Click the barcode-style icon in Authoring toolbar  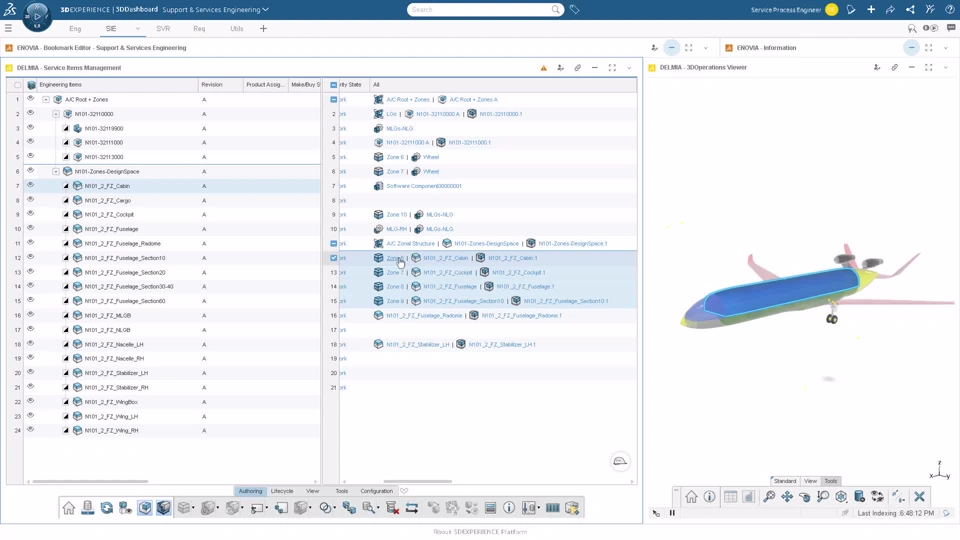coord(552,508)
